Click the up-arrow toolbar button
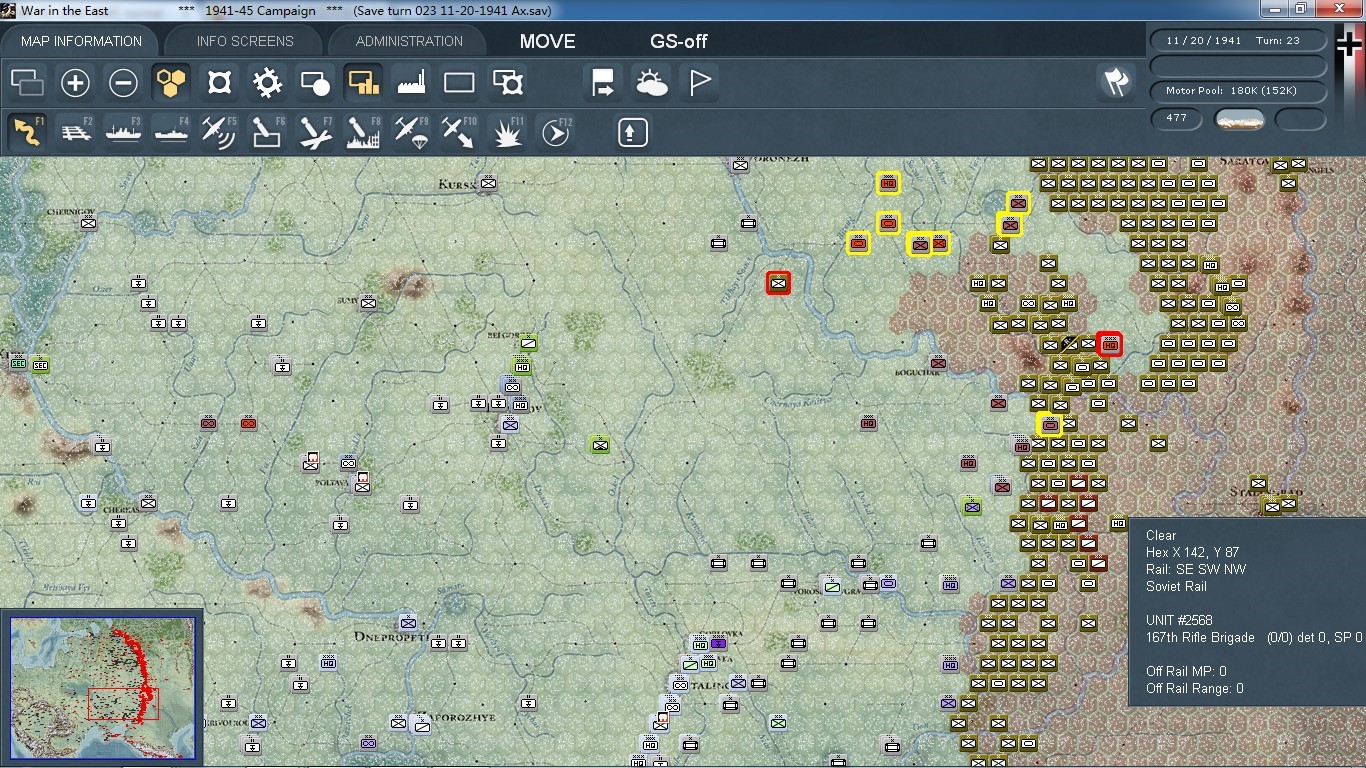The width and height of the screenshot is (1366, 768). point(632,132)
